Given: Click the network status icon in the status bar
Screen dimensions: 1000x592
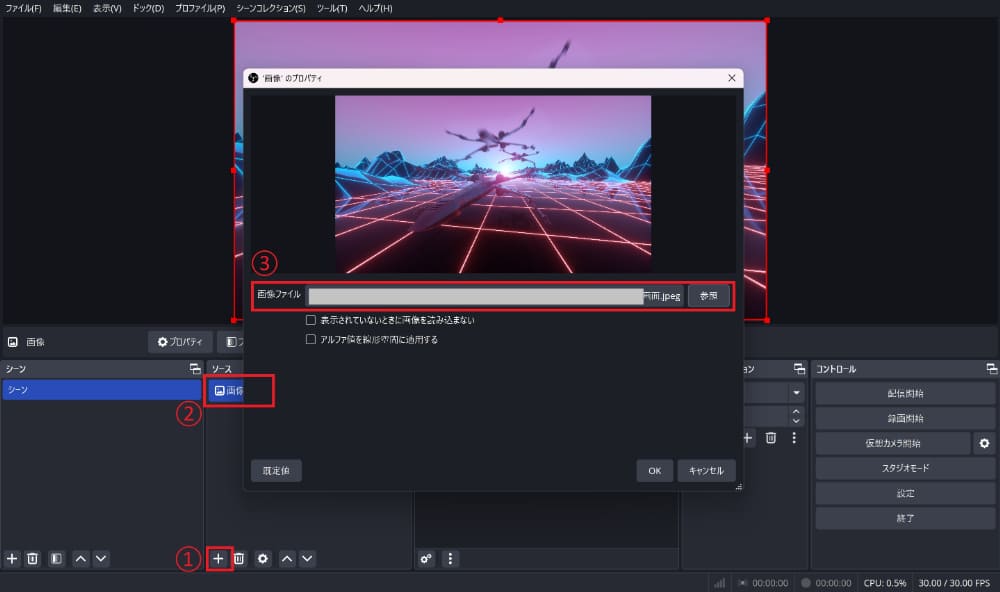Looking at the screenshot, I should (719, 583).
